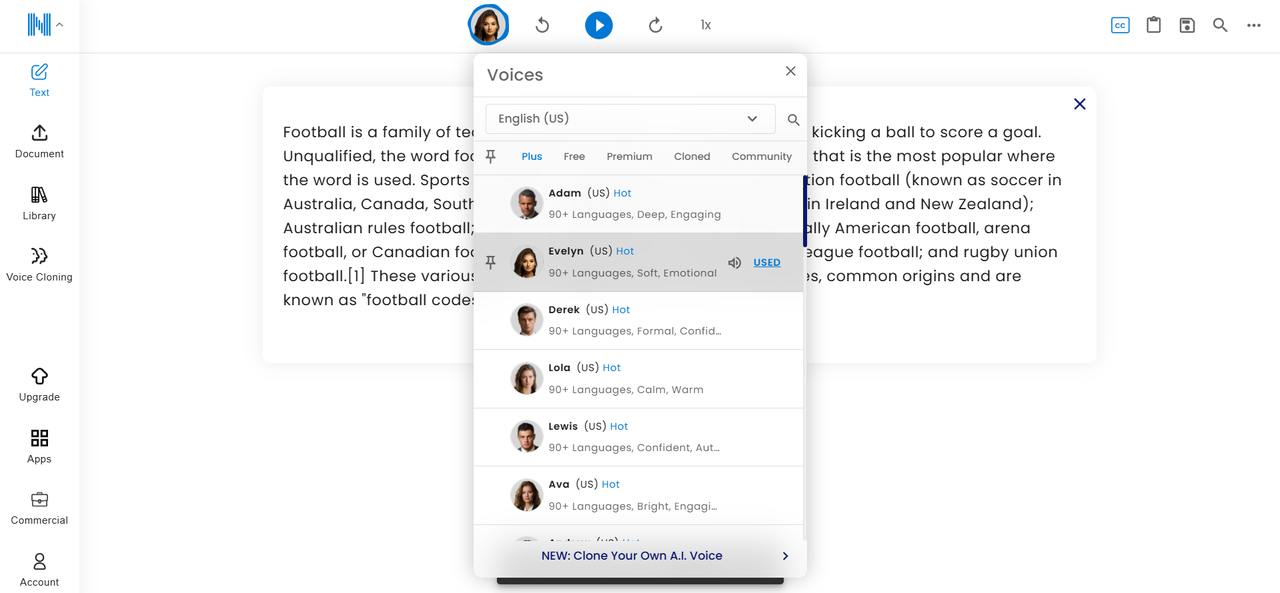Select the Text sidebar item
This screenshot has width=1280, height=593.
click(x=39, y=81)
